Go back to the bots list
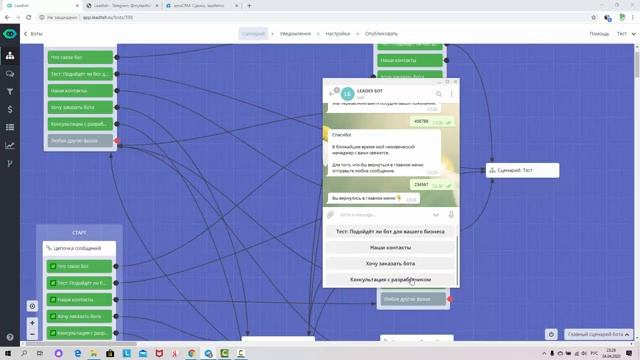This screenshot has height=360, width=640. click(x=33, y=34)
